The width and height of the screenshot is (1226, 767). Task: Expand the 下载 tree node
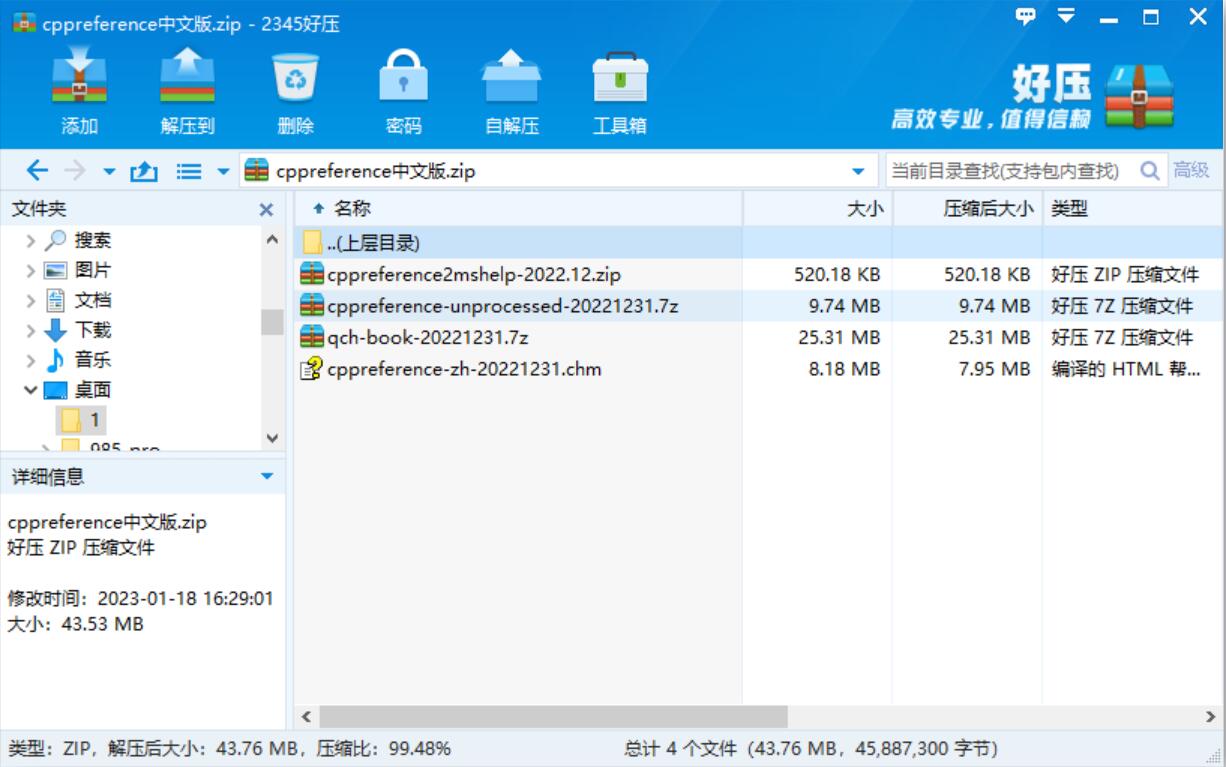coord(31,331)
